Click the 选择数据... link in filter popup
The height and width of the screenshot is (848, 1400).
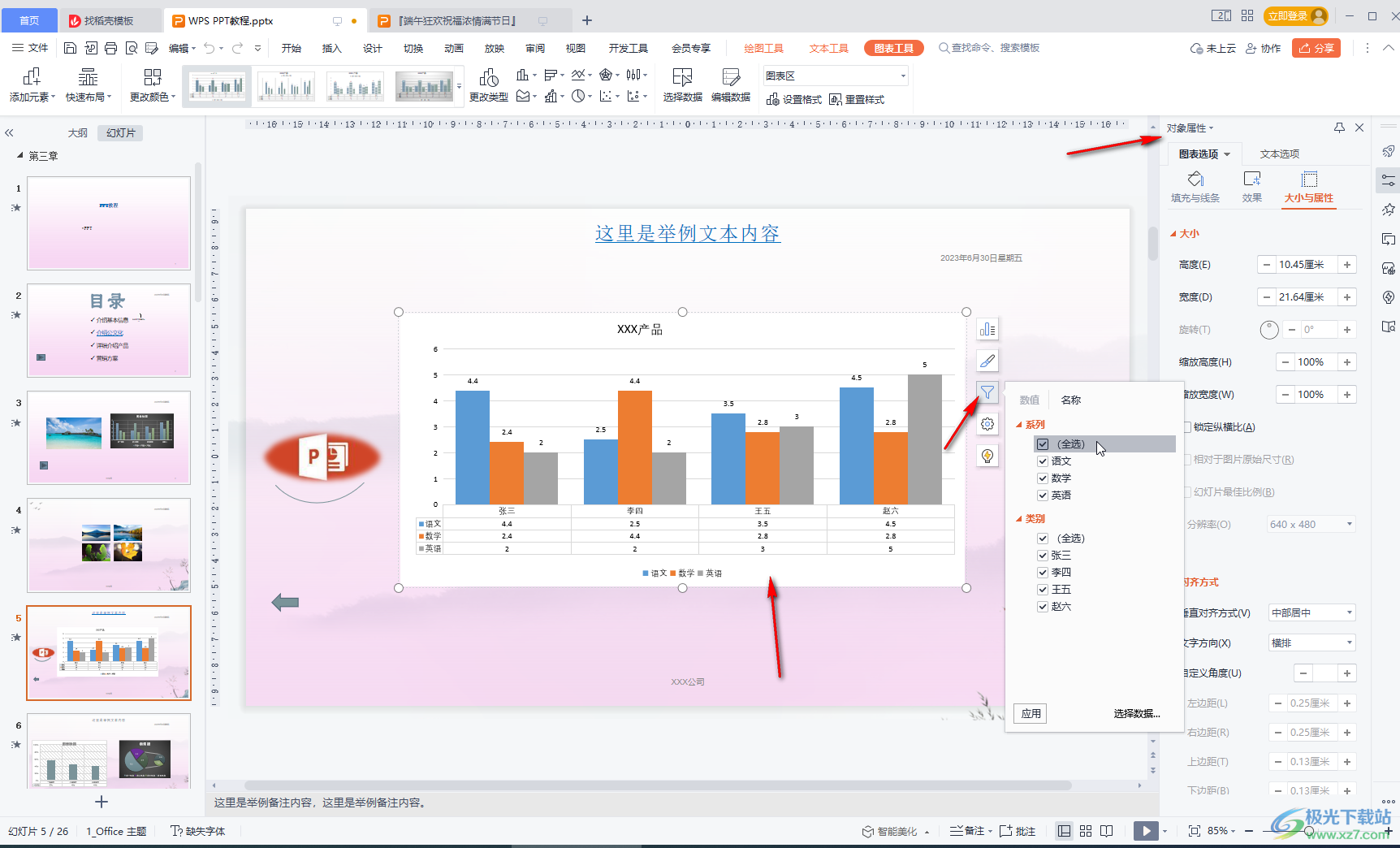[1137, 713]
